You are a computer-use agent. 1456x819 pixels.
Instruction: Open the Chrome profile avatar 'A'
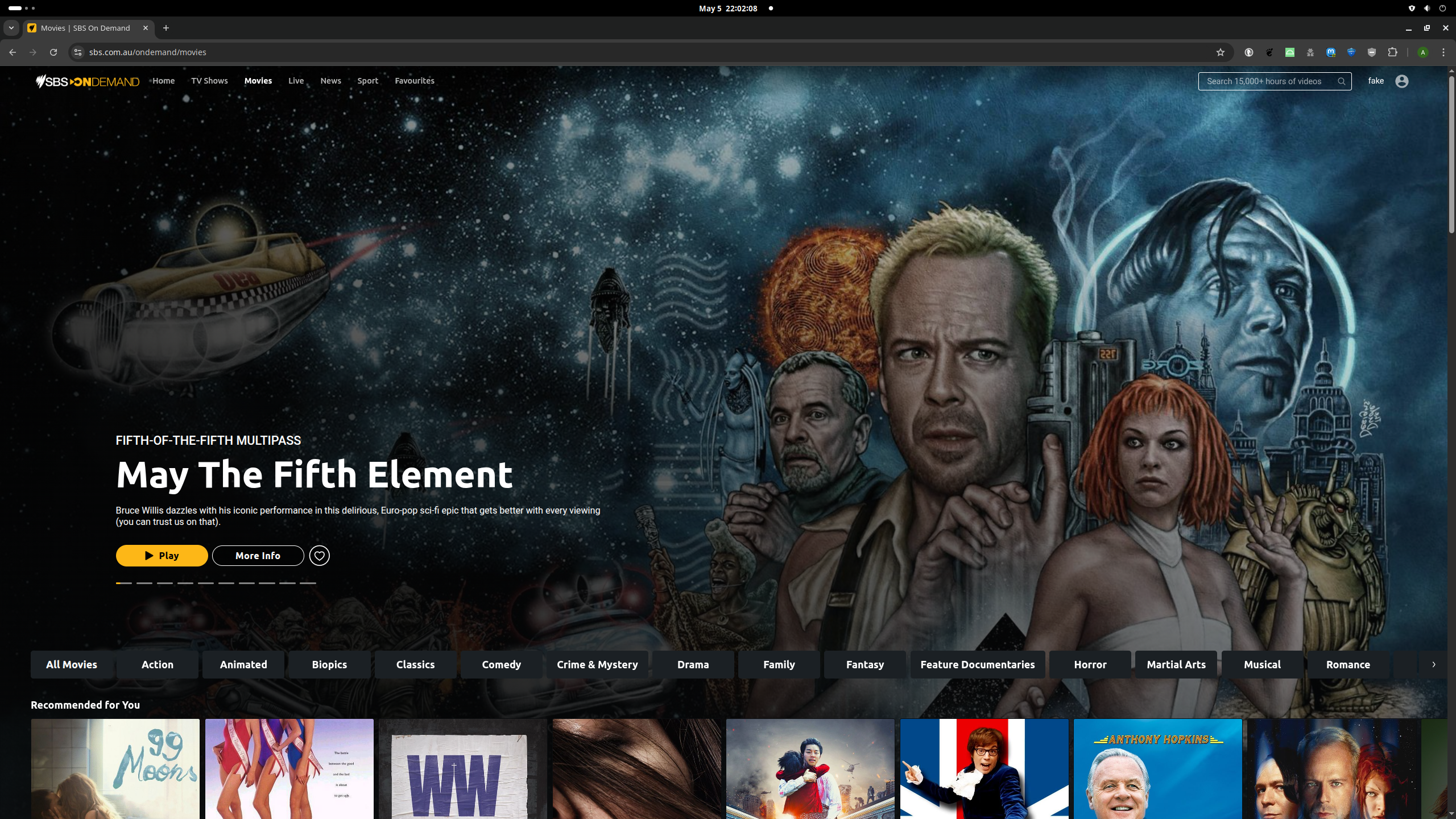pos(1423,52)
